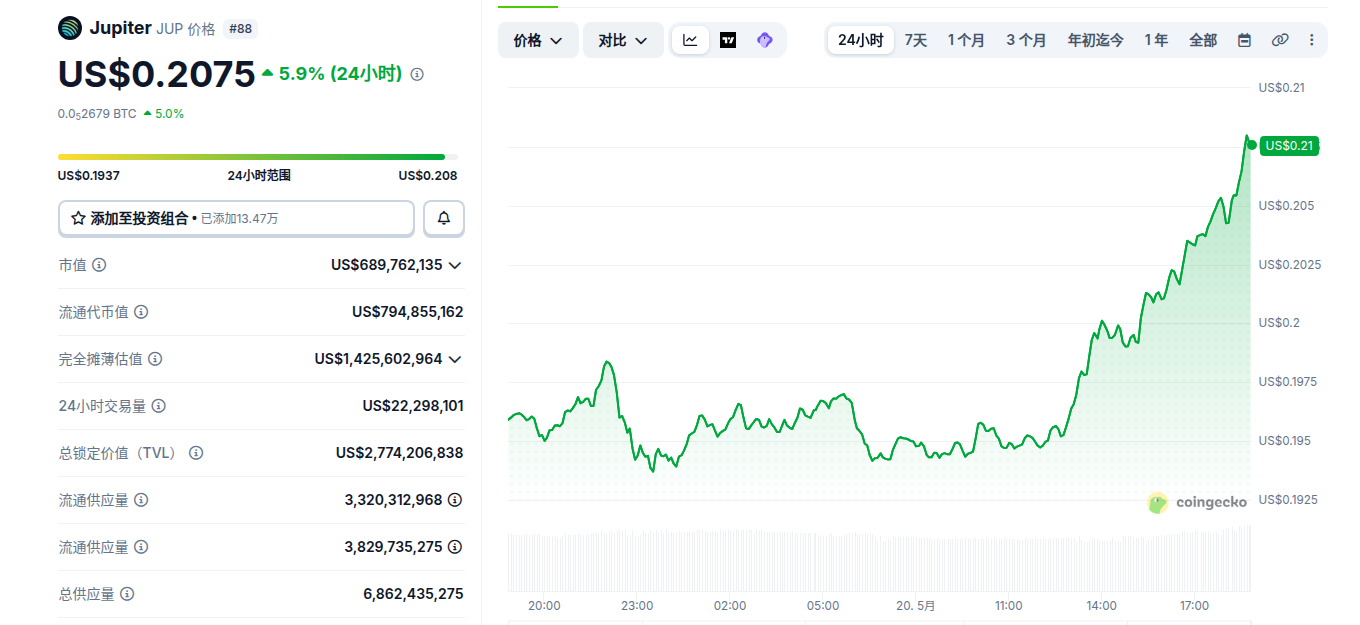Show info icon next to 完全摊薄估值

click(155, 359)
